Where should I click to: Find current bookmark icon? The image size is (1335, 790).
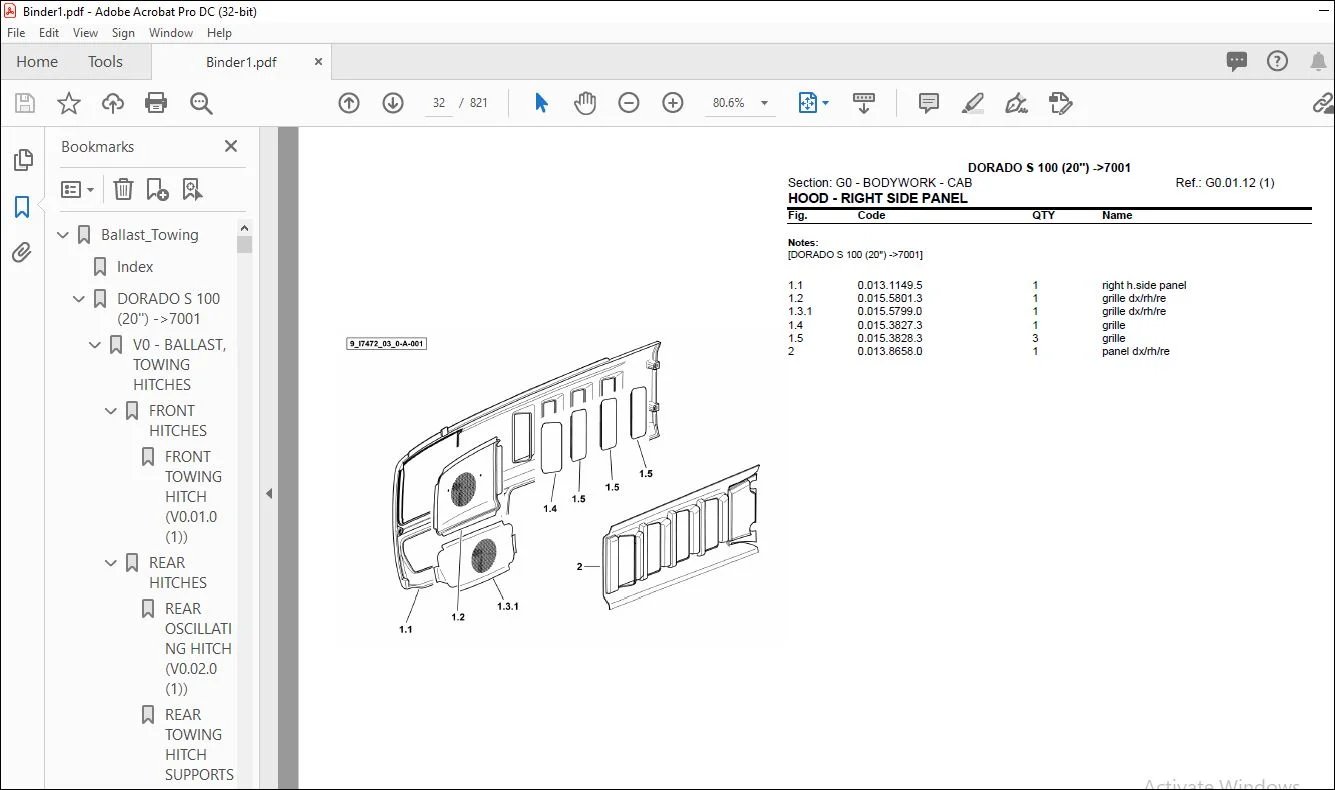click(x=192, y=189)
